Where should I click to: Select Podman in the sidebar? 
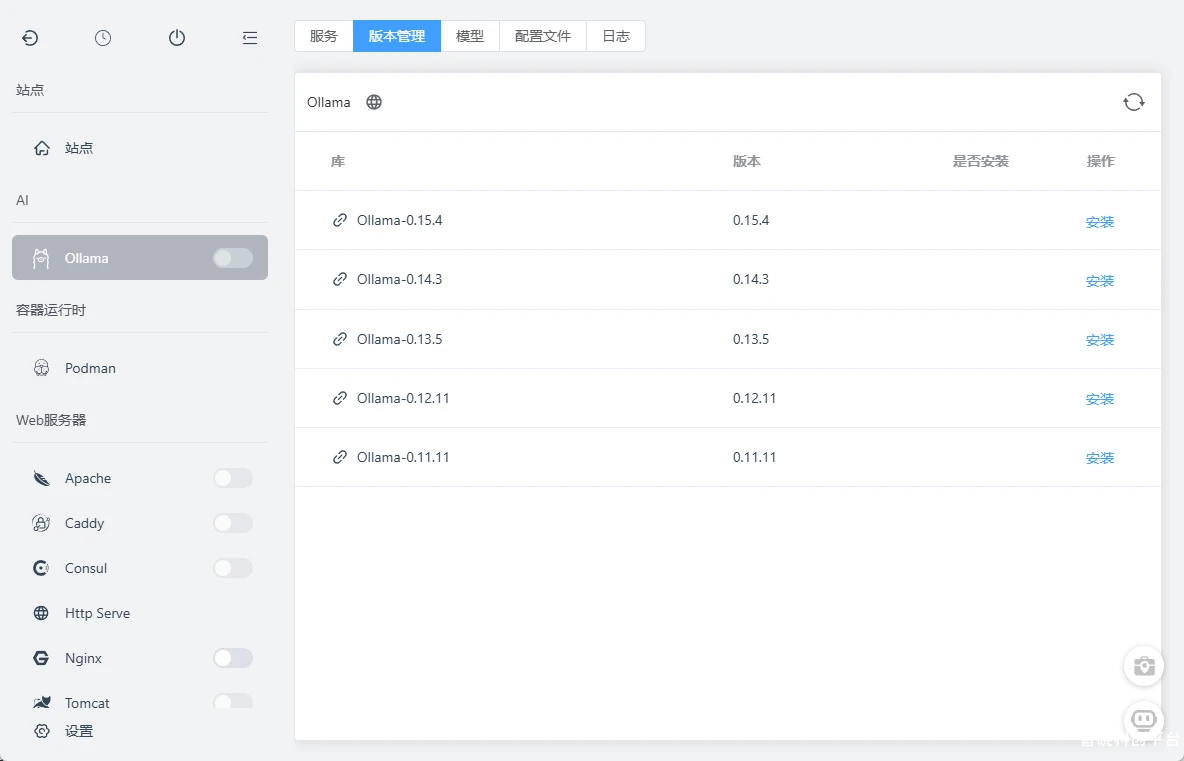[x=90, y=368]
